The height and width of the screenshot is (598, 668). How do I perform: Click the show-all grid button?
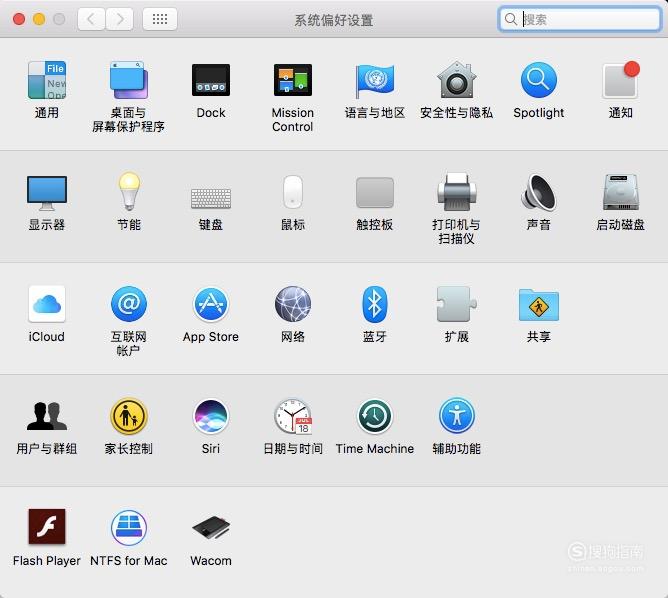(160, 19)
